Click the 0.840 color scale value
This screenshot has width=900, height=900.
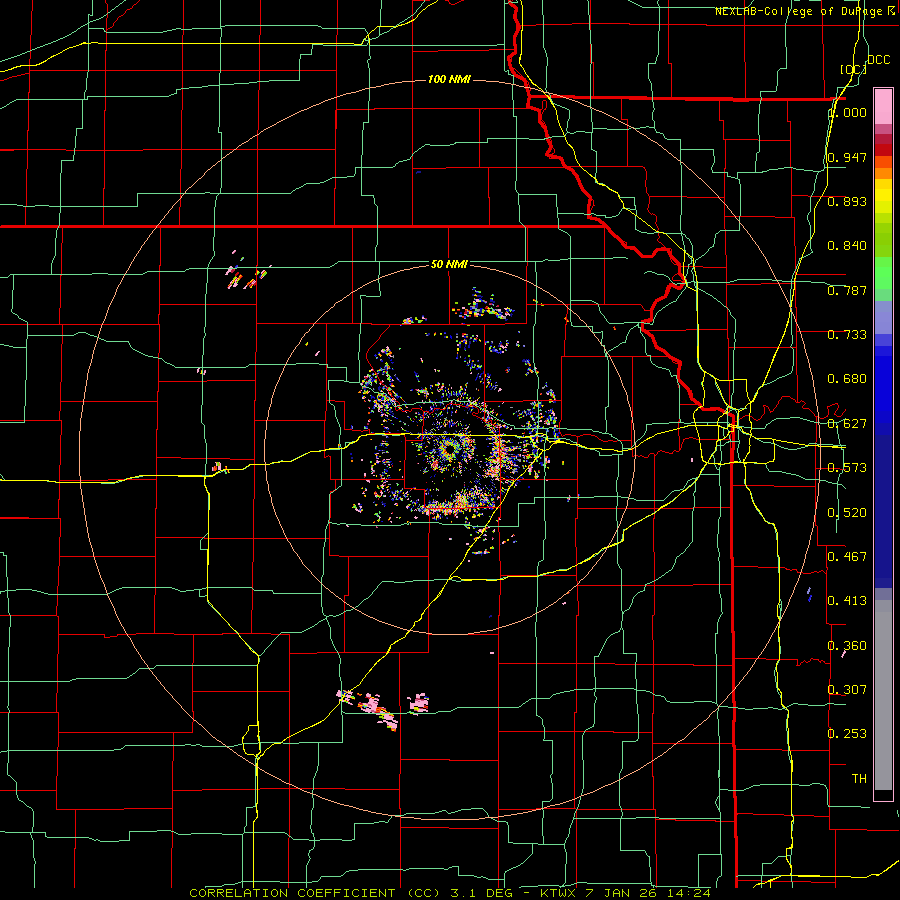click(x=847, y=246)
